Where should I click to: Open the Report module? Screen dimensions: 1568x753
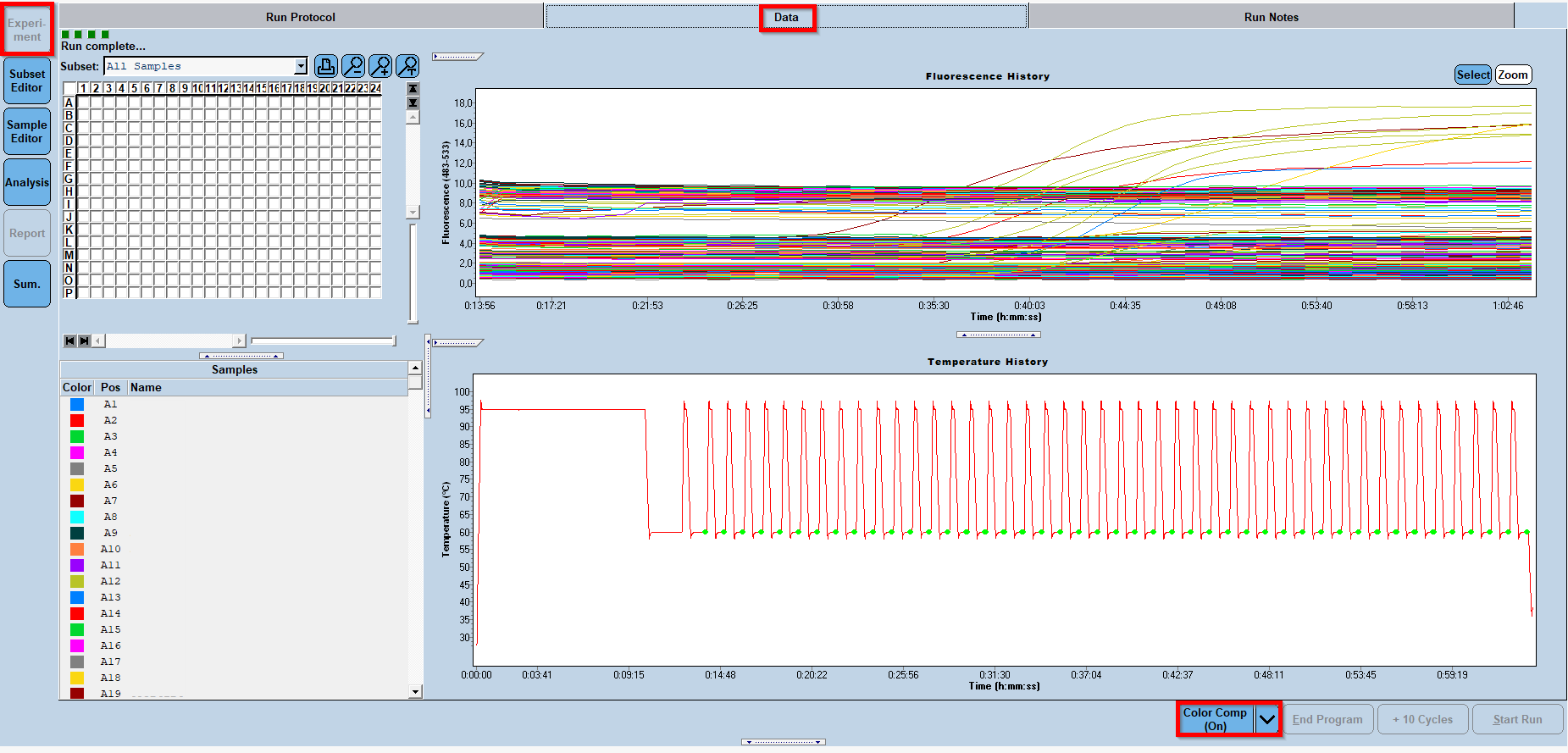click(x=27, y=233)
